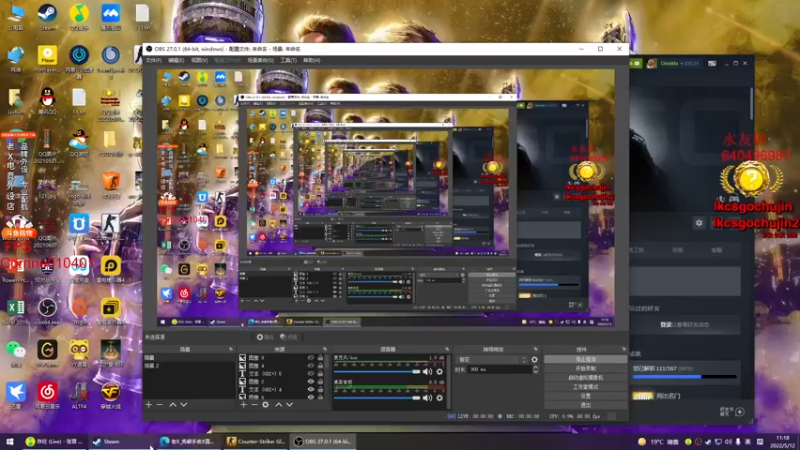Open NetEase Cloud Music desktop icon
This screenshot has width=800, height=450.
[47, 395]
